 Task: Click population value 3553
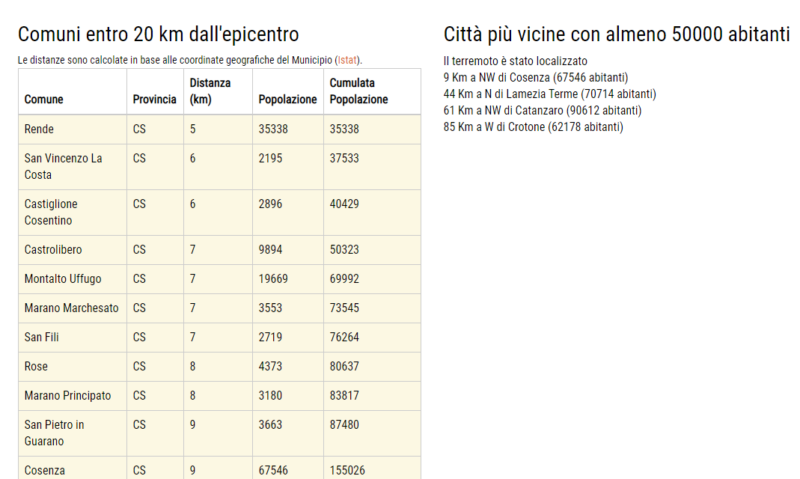(x=270, y=308)
